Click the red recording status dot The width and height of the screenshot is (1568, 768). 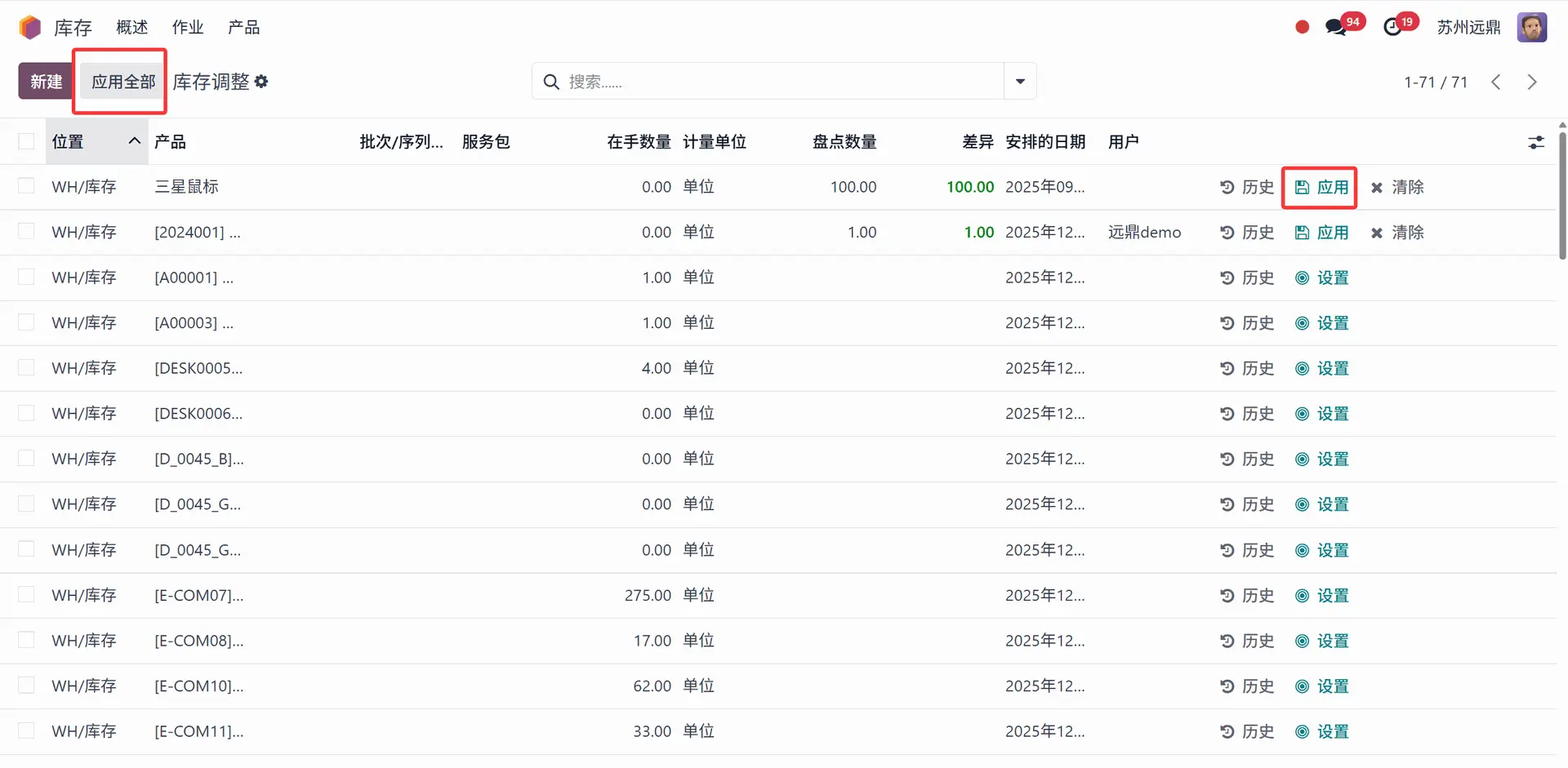pyautogui.click(x=1303, y=27)
